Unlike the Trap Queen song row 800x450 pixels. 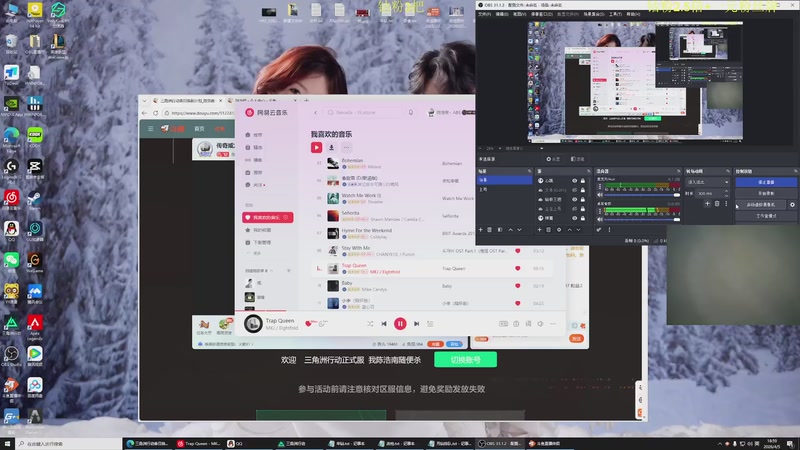[x=517, y=268]
